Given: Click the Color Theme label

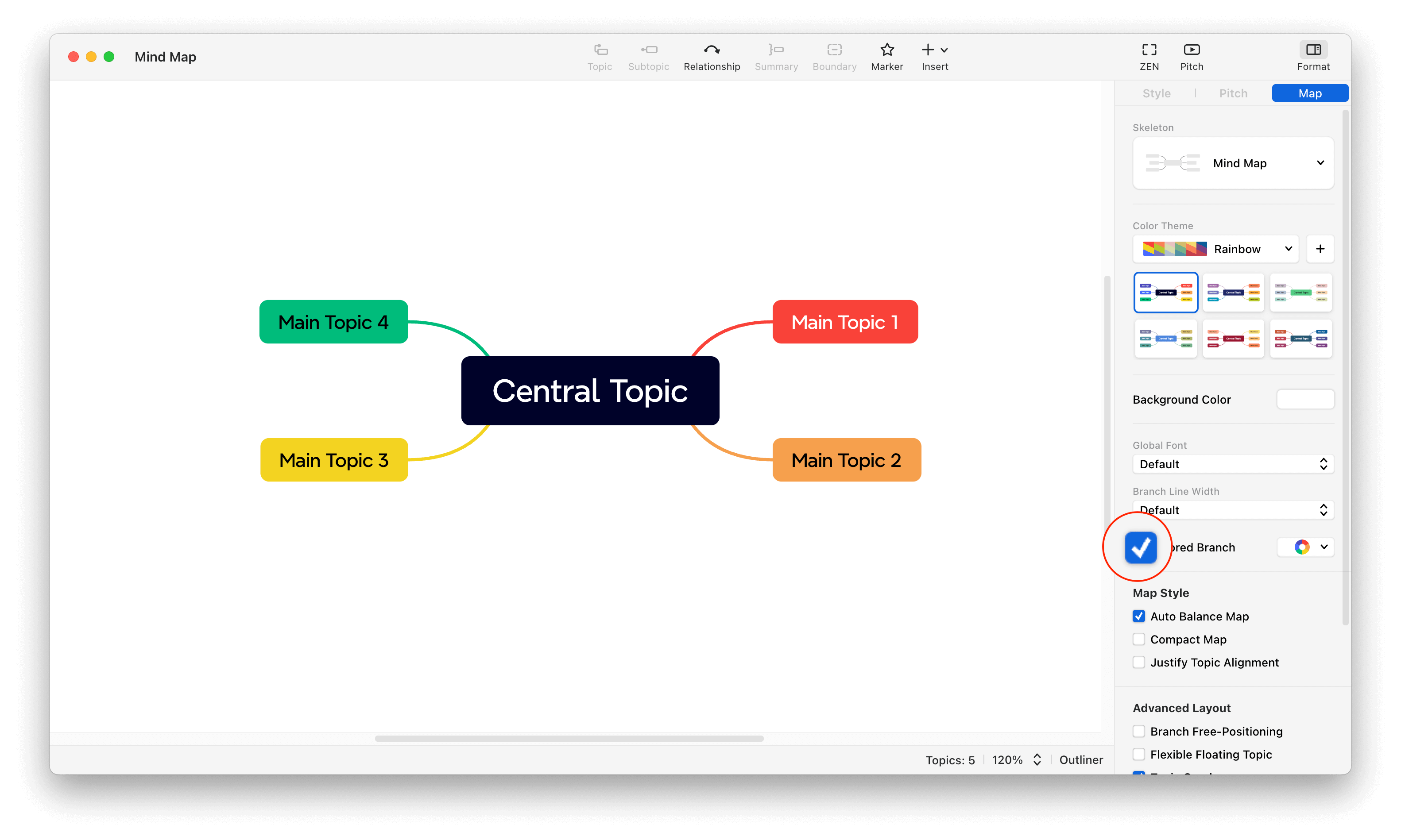Looking at the screenshot, I should click(1163, 226).
